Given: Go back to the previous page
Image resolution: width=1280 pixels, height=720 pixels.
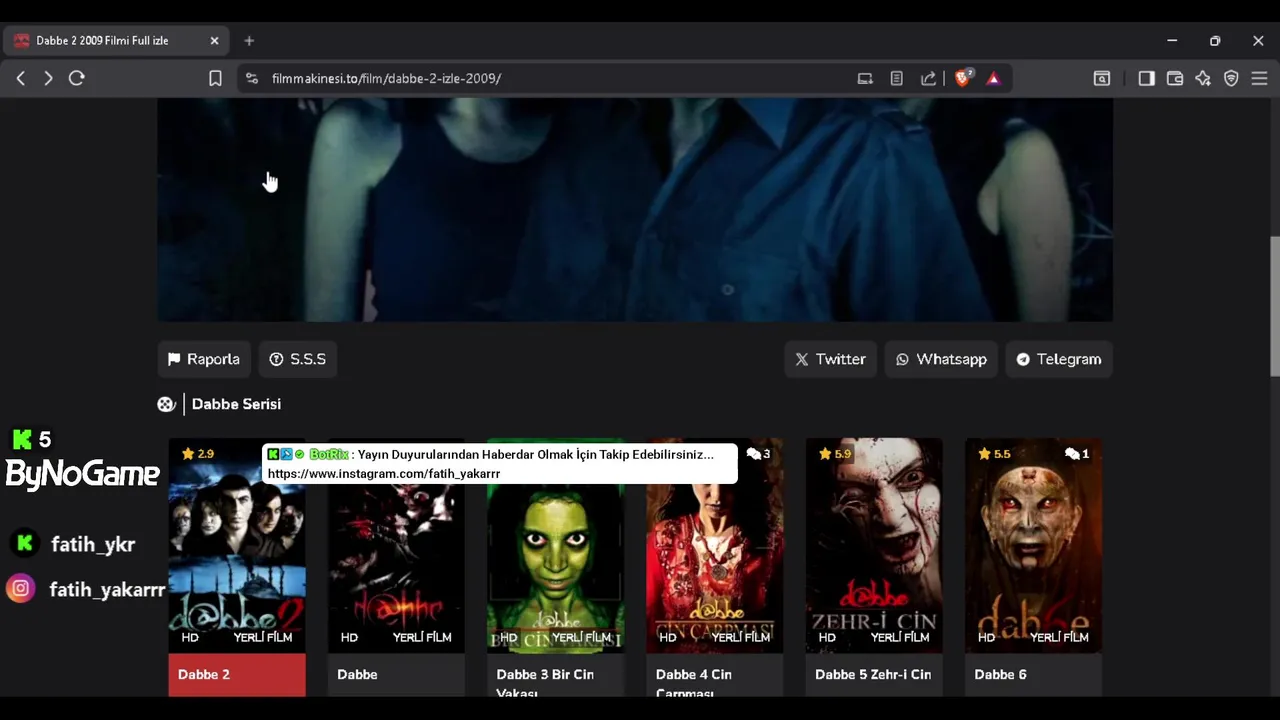Looking at the screenshot, I should [20, 78].
